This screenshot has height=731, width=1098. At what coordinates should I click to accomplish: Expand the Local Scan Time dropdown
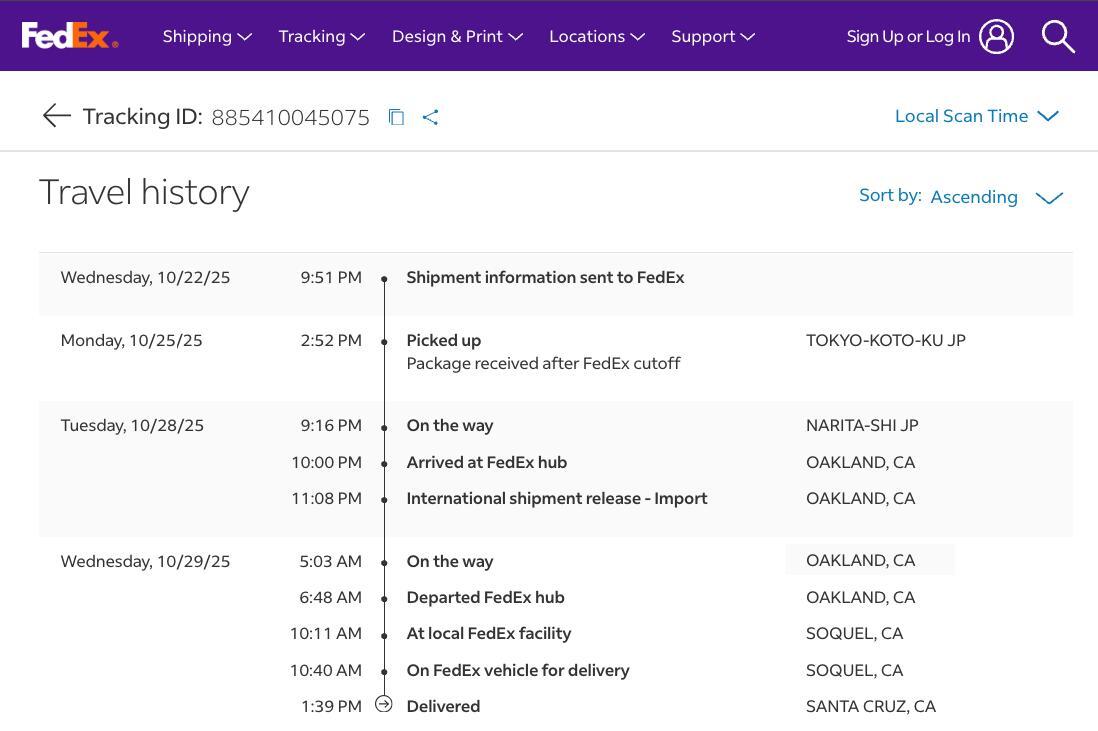click(x=975, y=116)
